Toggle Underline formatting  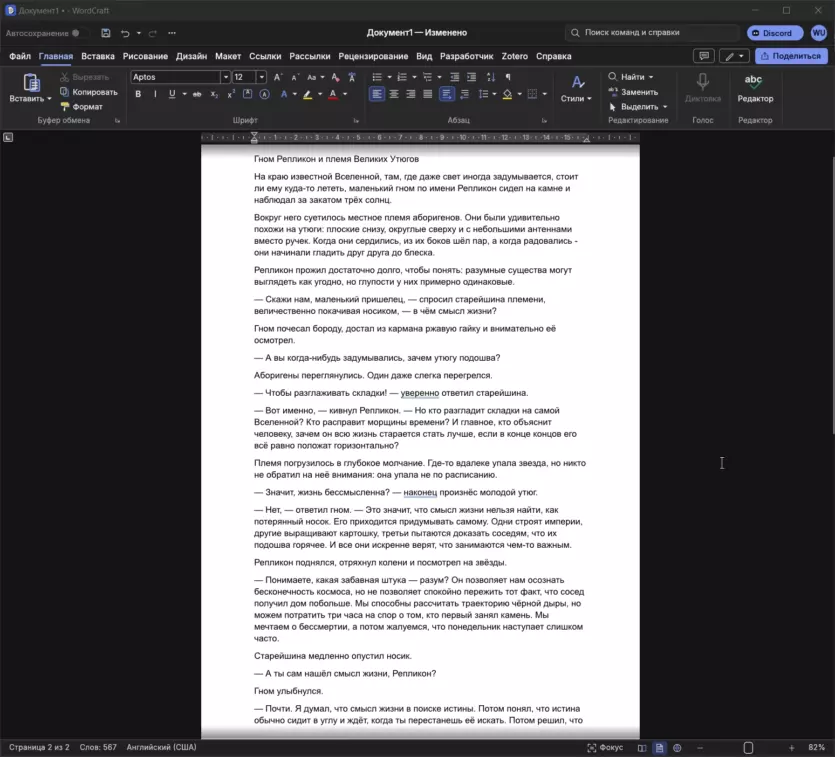click(172, 94)
